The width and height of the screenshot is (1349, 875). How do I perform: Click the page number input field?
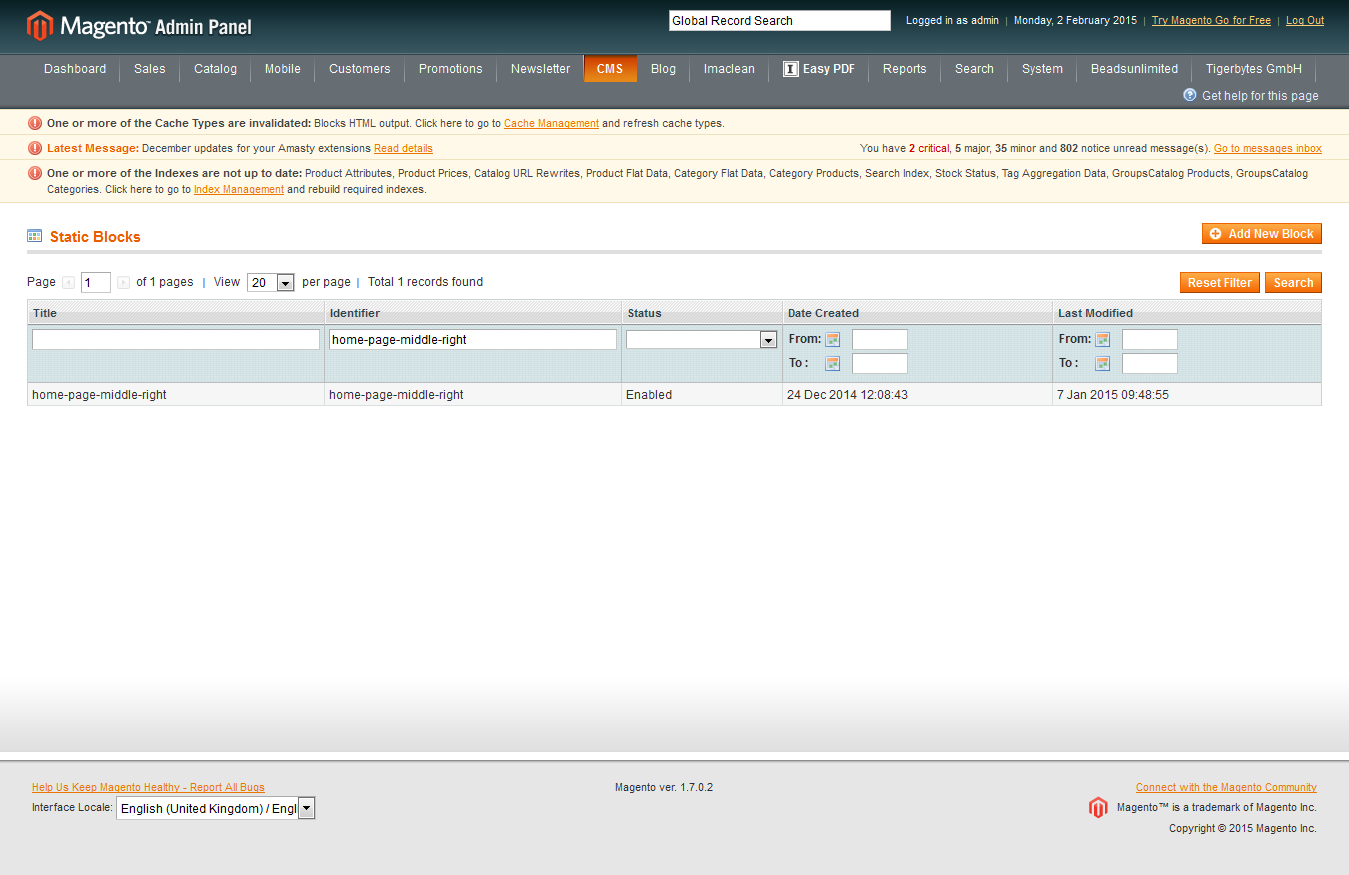coord(96,283)
